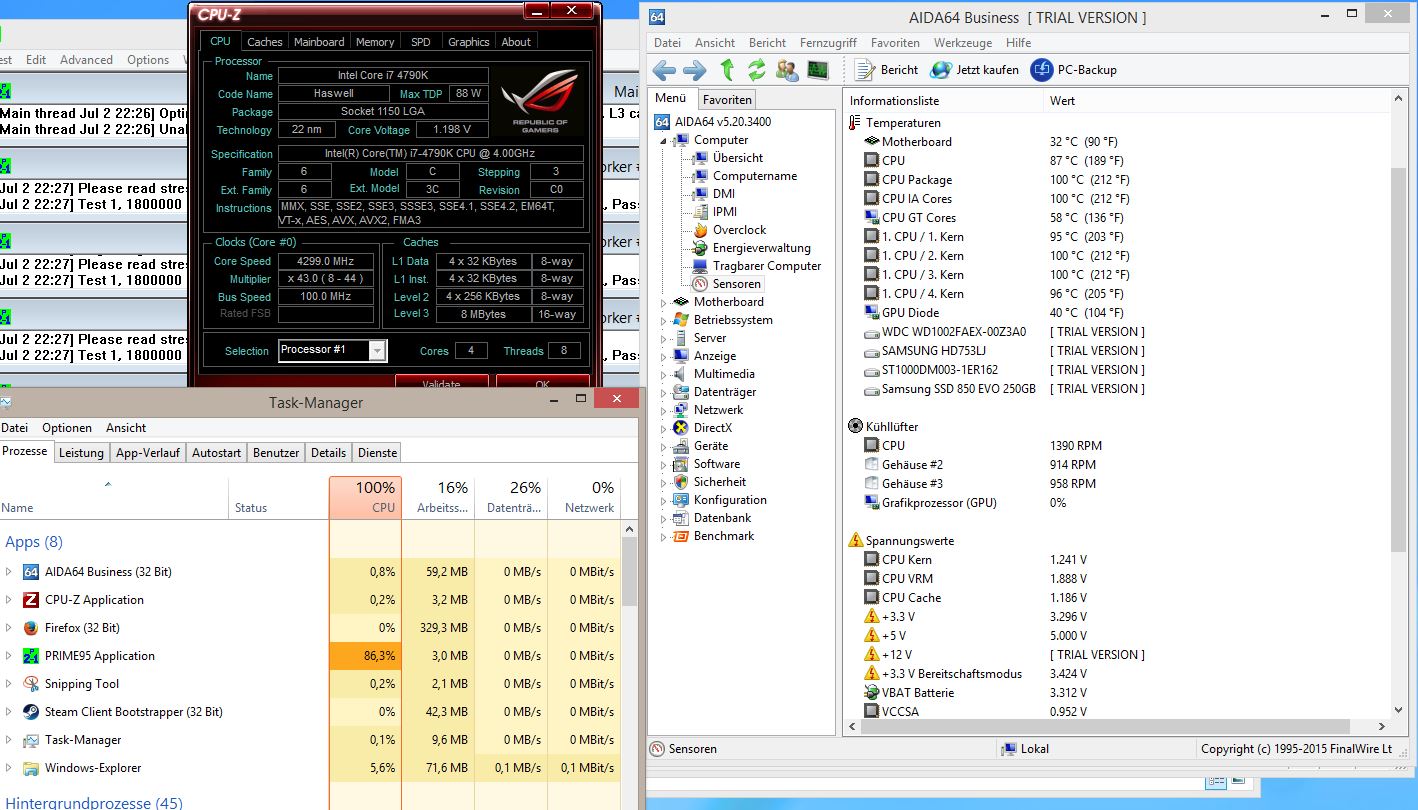
Task: Open the Memory tab in CPU-Z
Action: [x=375, y=42]
